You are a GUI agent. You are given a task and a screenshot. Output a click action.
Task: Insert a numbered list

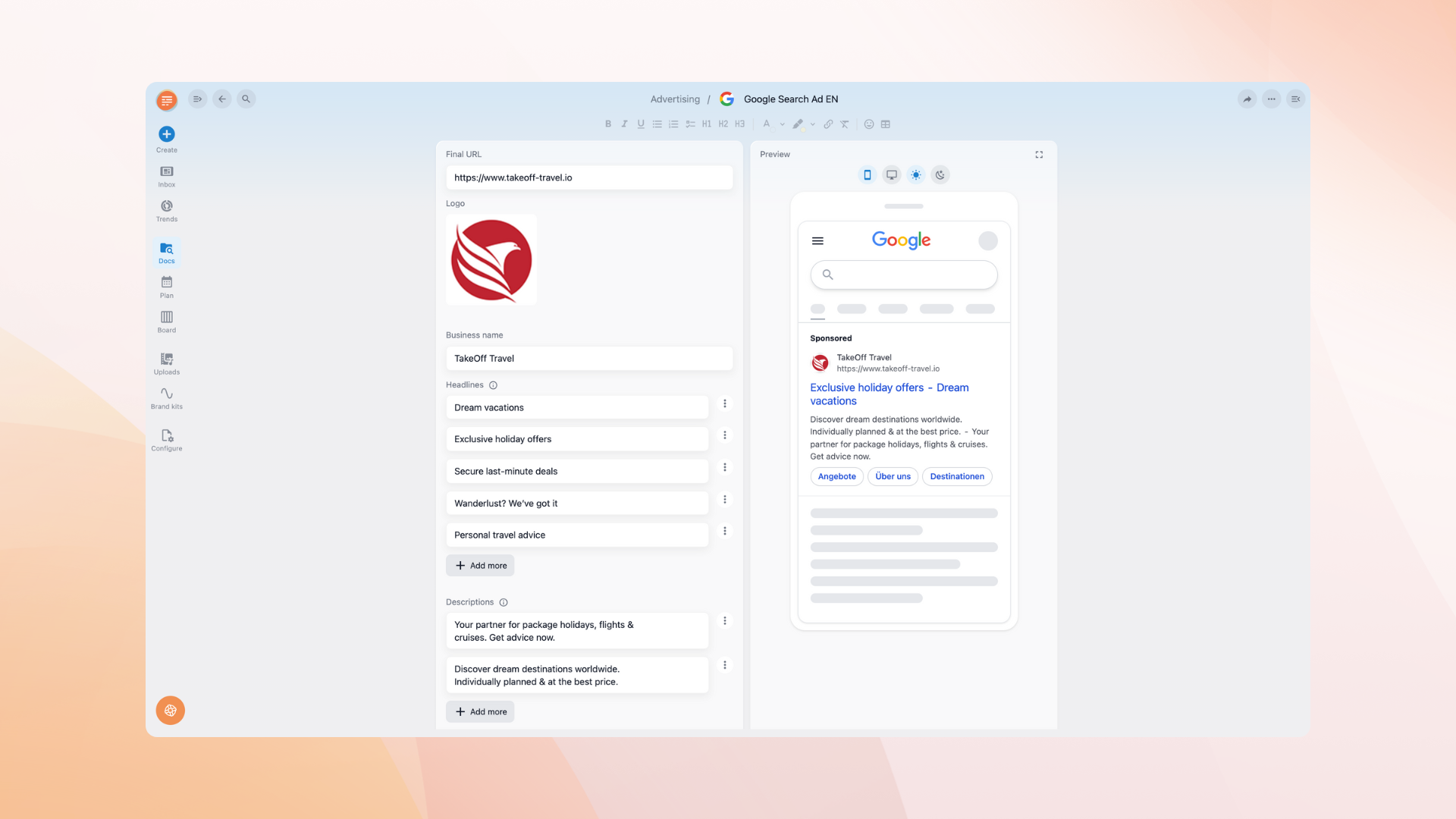[x=673, y=124]
